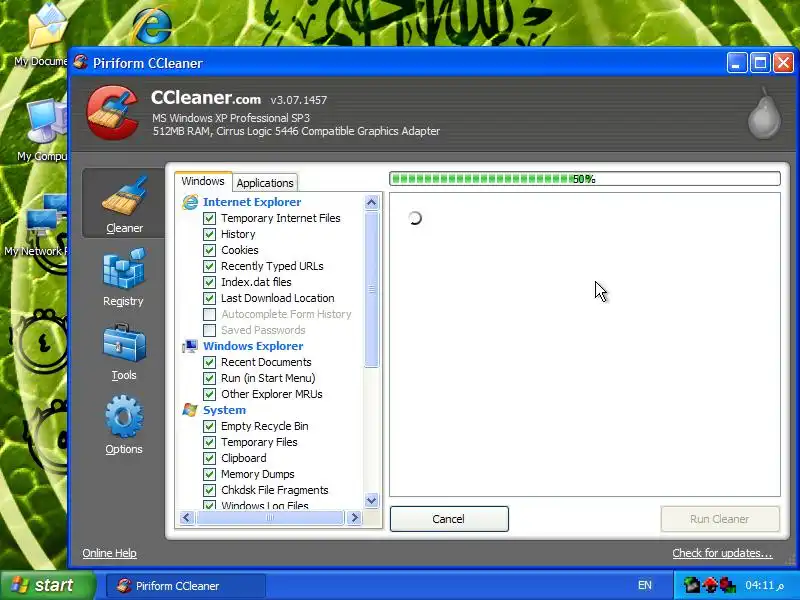Open the Registry section in sidebar
This screenshot has width=800, height=600.
124,277
